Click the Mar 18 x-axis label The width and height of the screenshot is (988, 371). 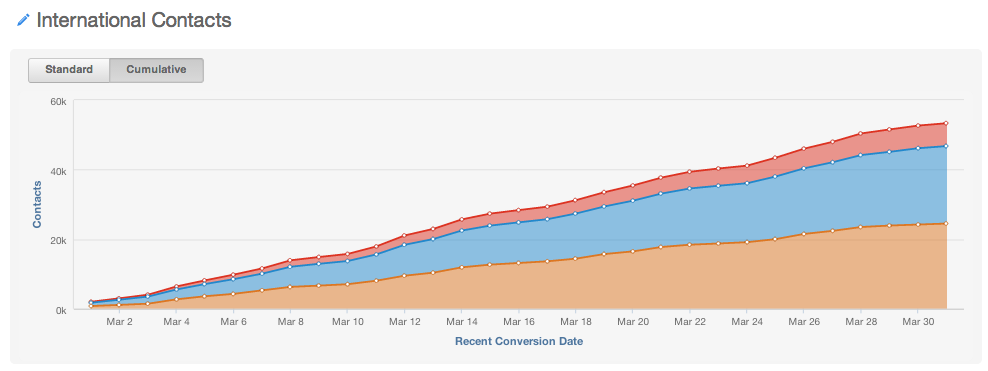pyautogui.click(x=575, y=322)
